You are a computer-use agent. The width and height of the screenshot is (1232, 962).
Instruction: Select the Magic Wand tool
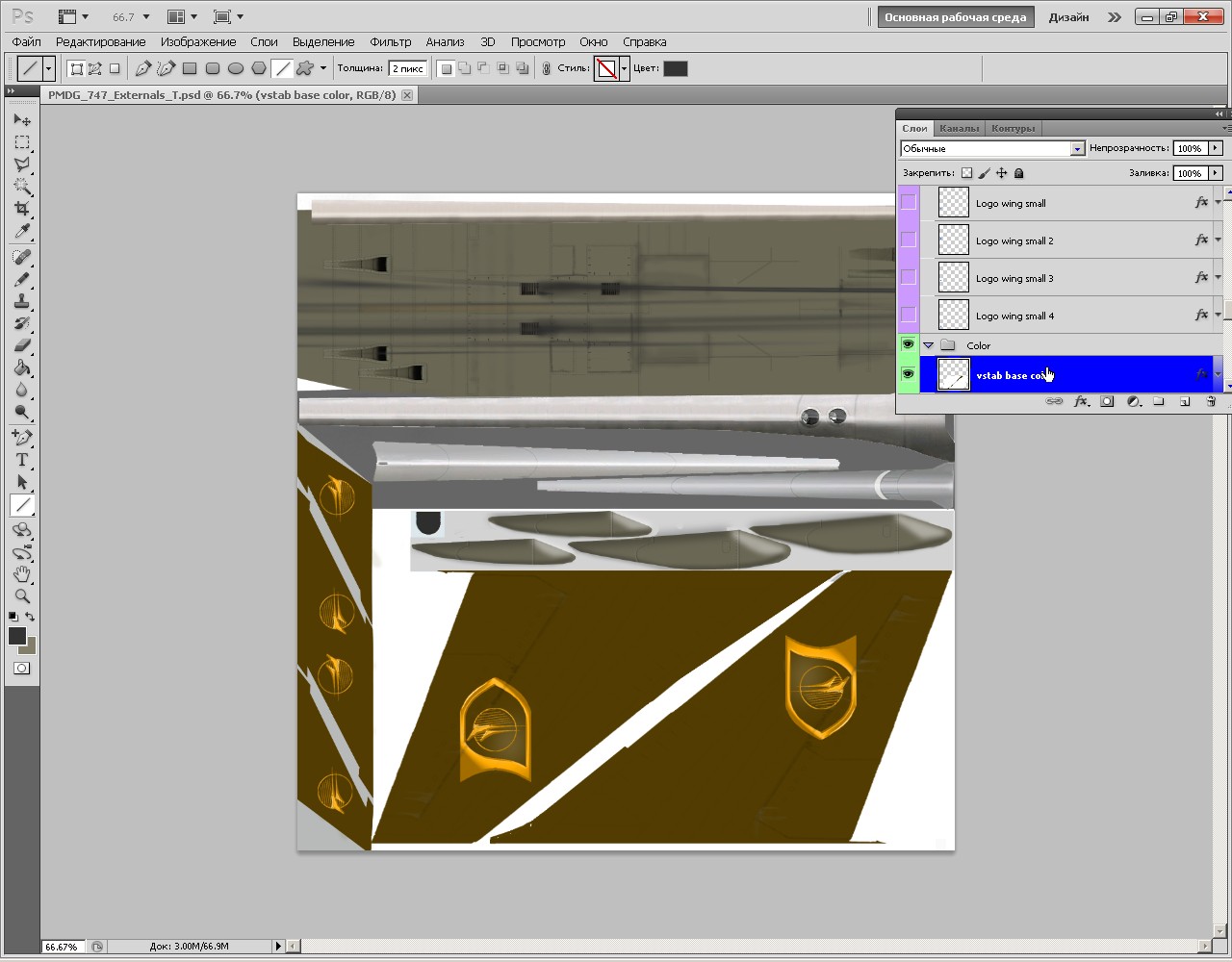[x=22, y=187]
